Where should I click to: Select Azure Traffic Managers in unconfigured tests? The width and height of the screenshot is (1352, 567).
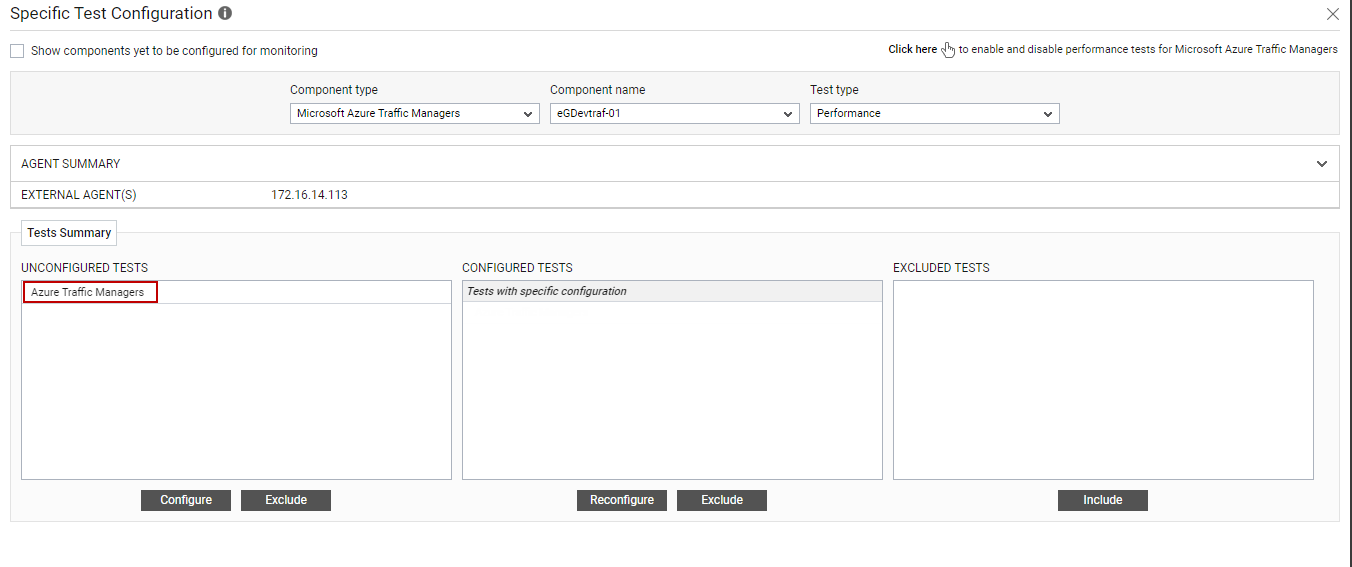pos(88,292)
